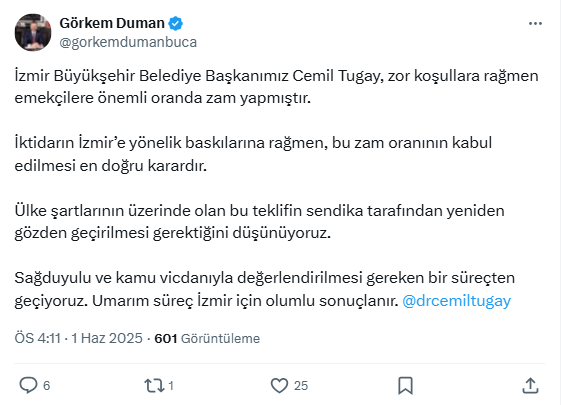Click the paragraph starting with İktidarın İzmir'e
Screen dimensions: 561x405
[x=253, y=154]
